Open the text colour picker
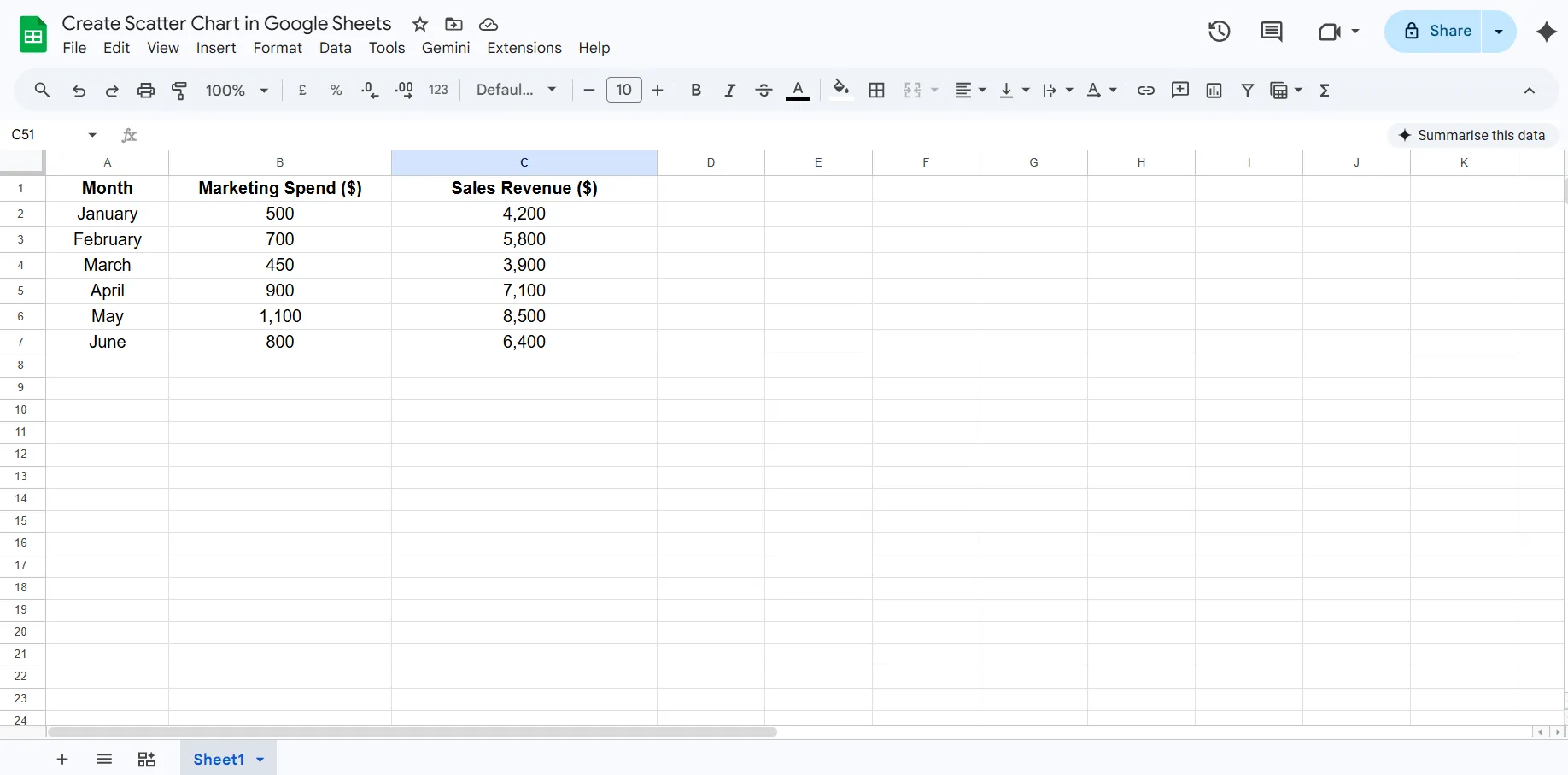Screen dimensions: 1568x775 coord(798,90)
